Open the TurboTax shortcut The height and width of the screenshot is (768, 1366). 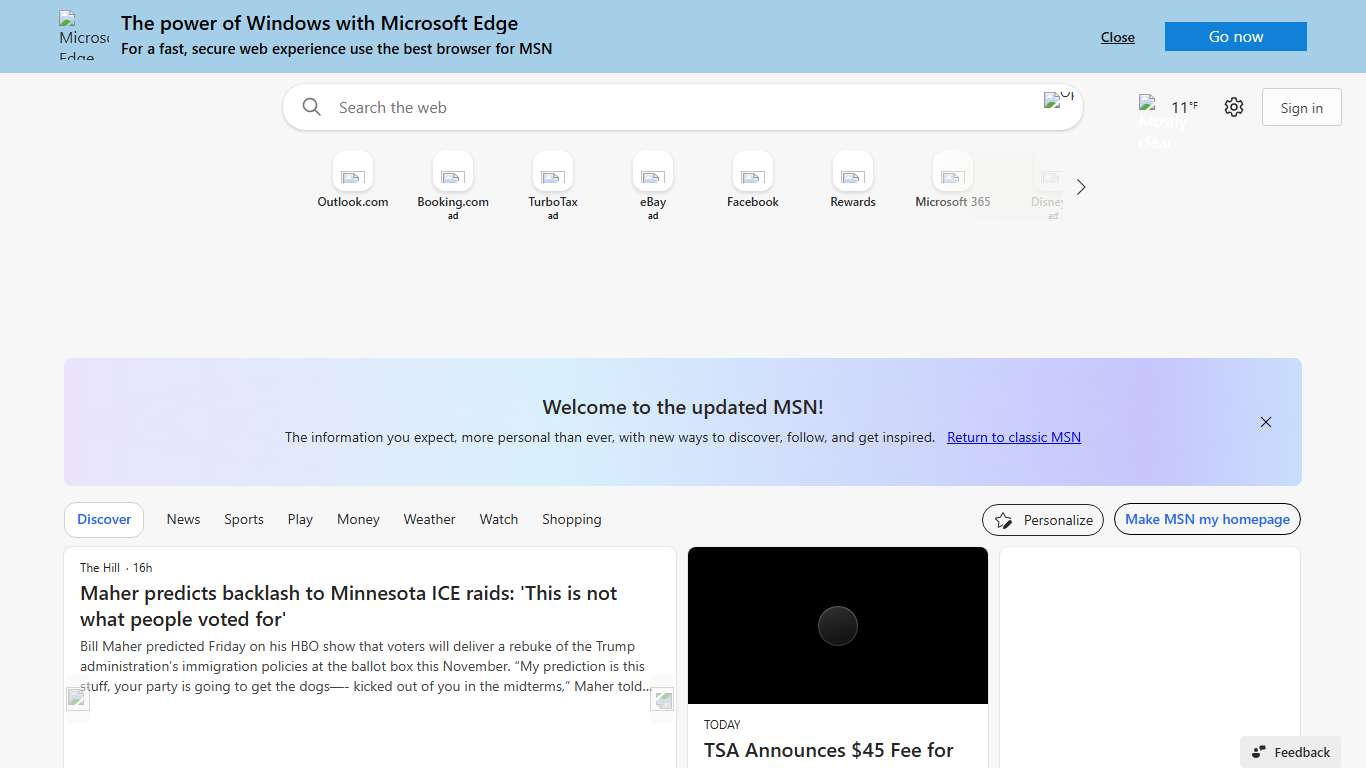552,180
